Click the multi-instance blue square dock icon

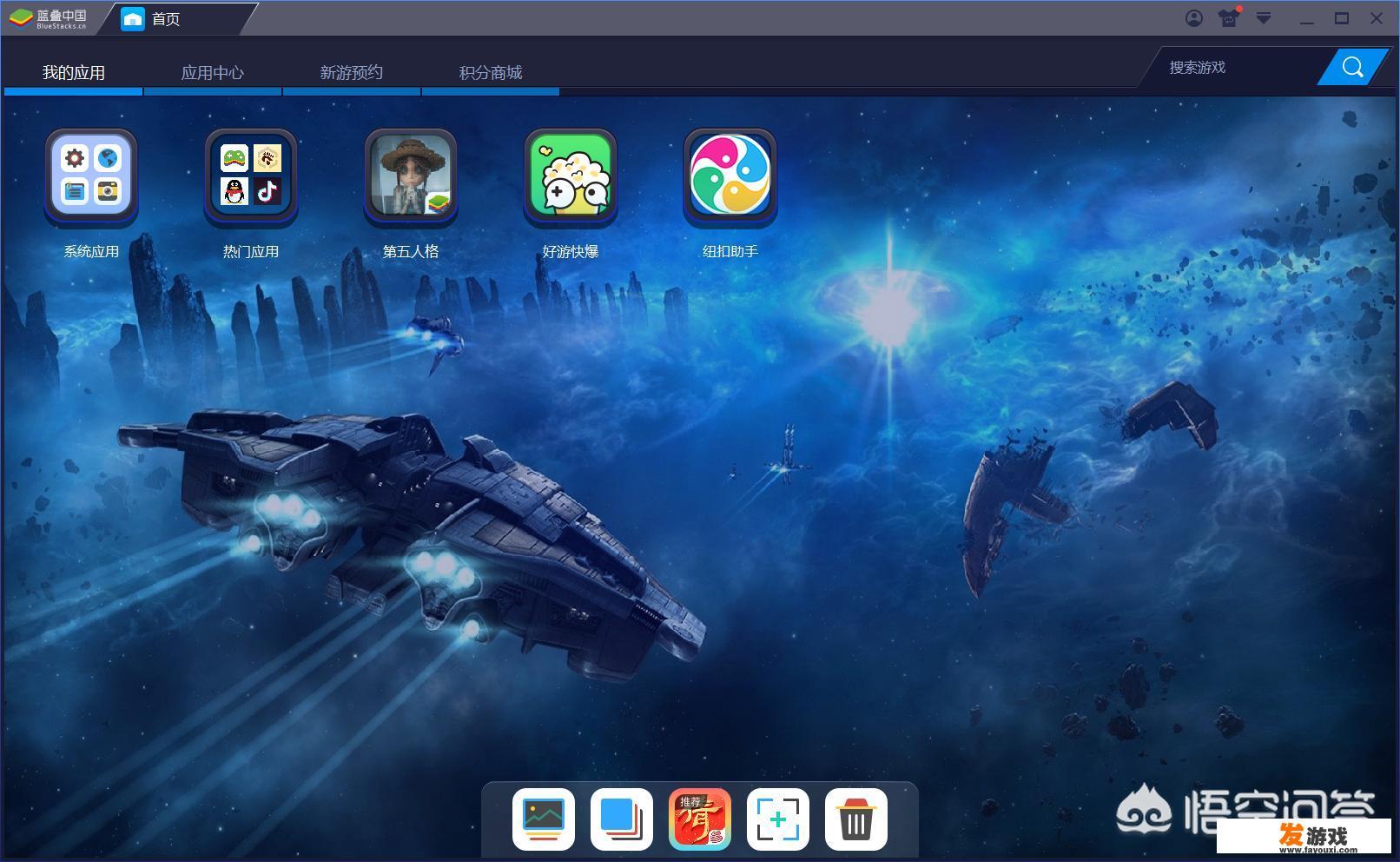click(622, 819)
